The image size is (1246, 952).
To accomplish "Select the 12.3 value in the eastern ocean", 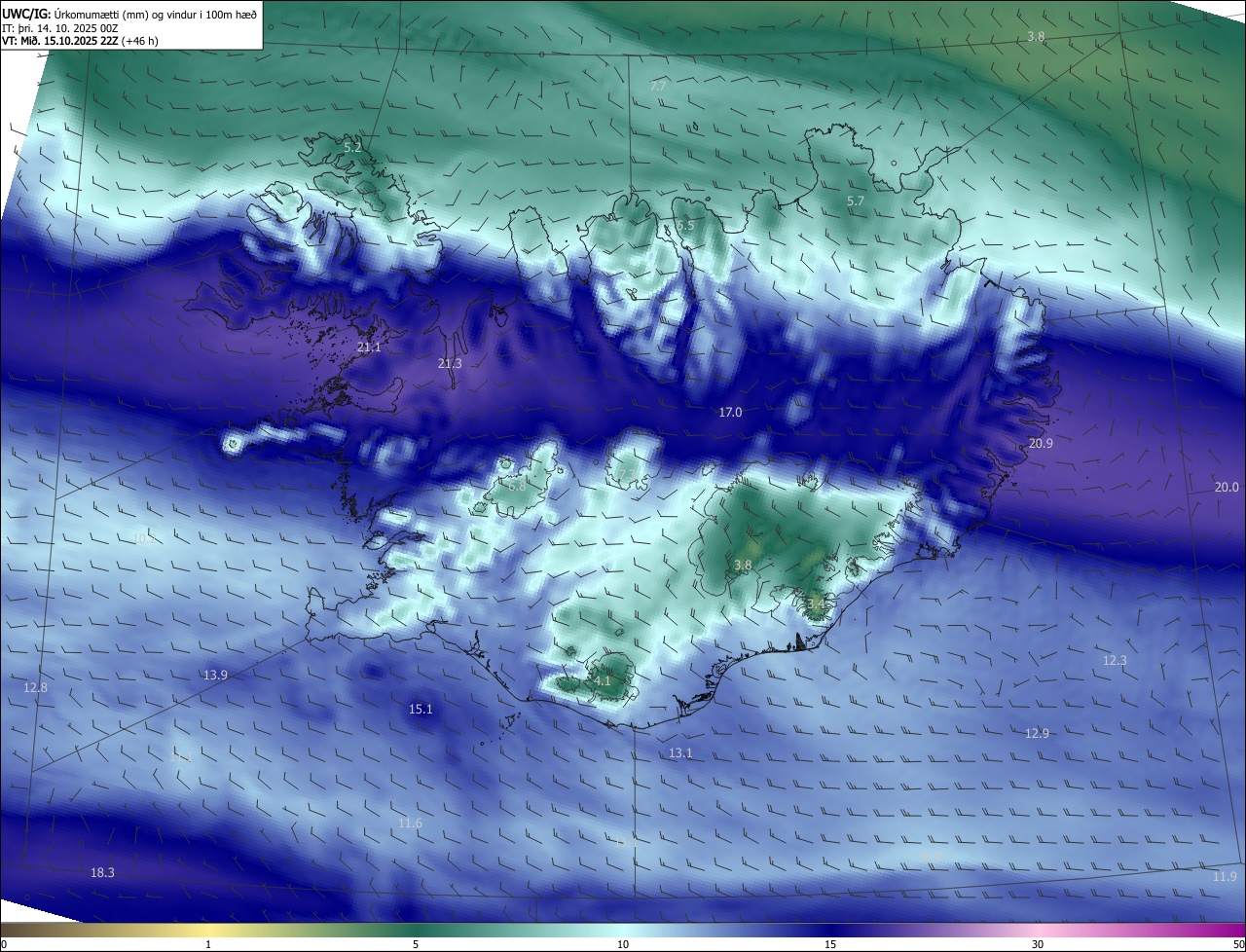I will pos(1115,661).
